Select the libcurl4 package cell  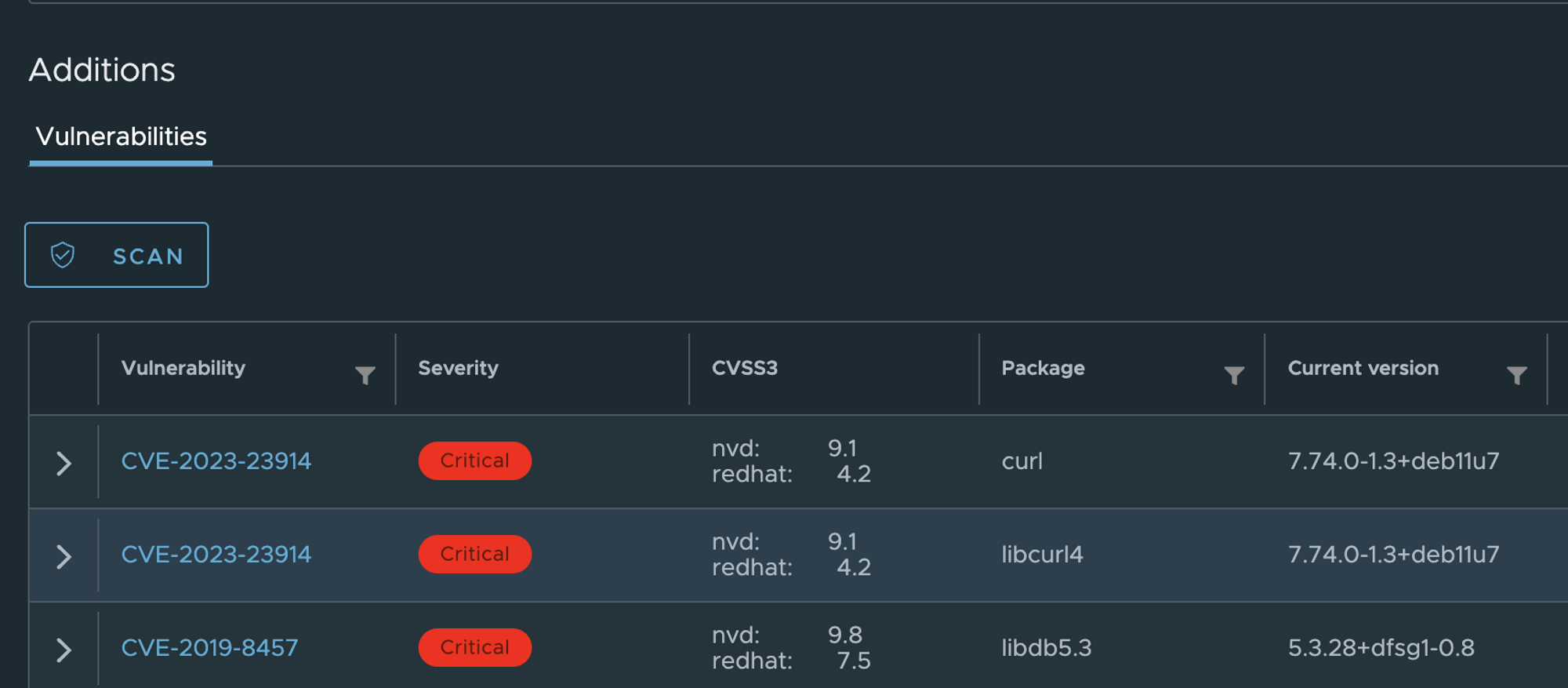[x=1042, y=554]
